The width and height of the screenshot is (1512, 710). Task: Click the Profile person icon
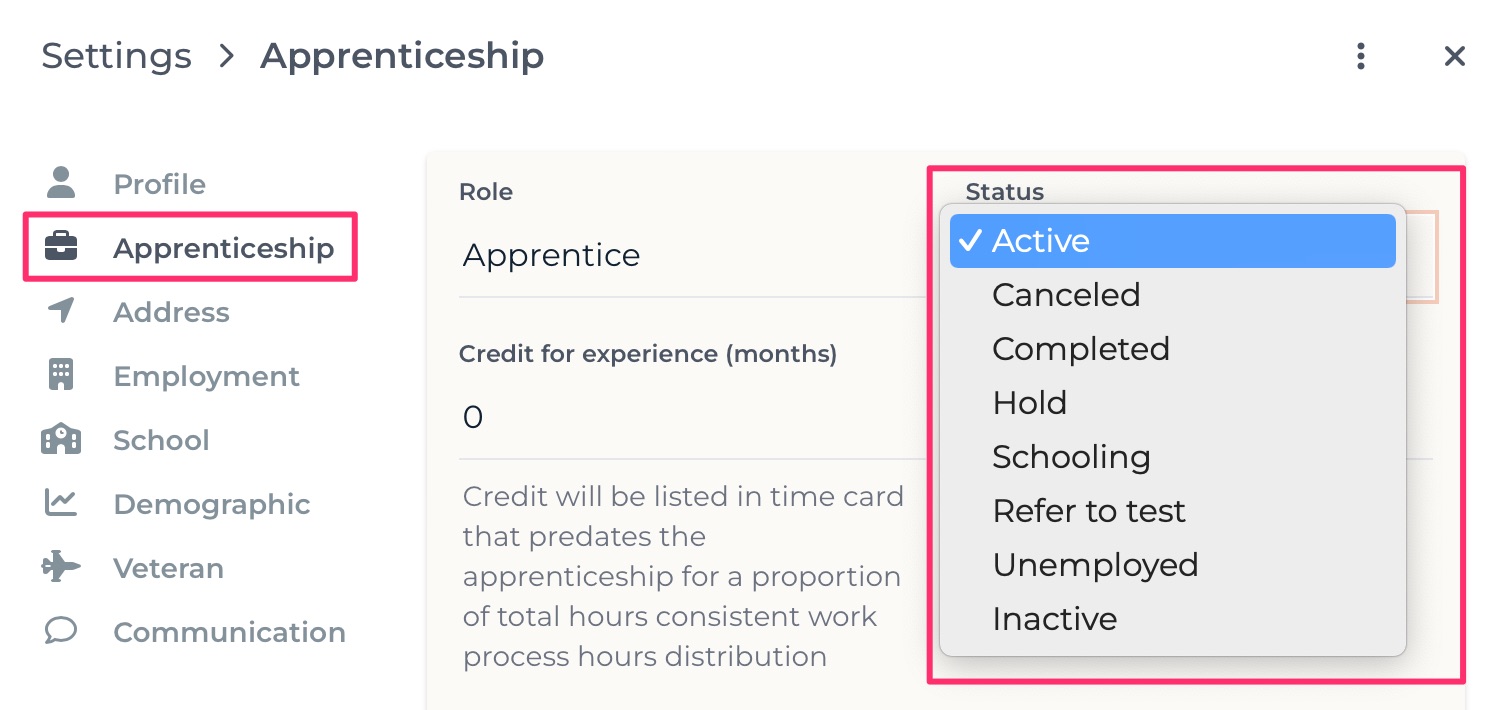point(61,183)
